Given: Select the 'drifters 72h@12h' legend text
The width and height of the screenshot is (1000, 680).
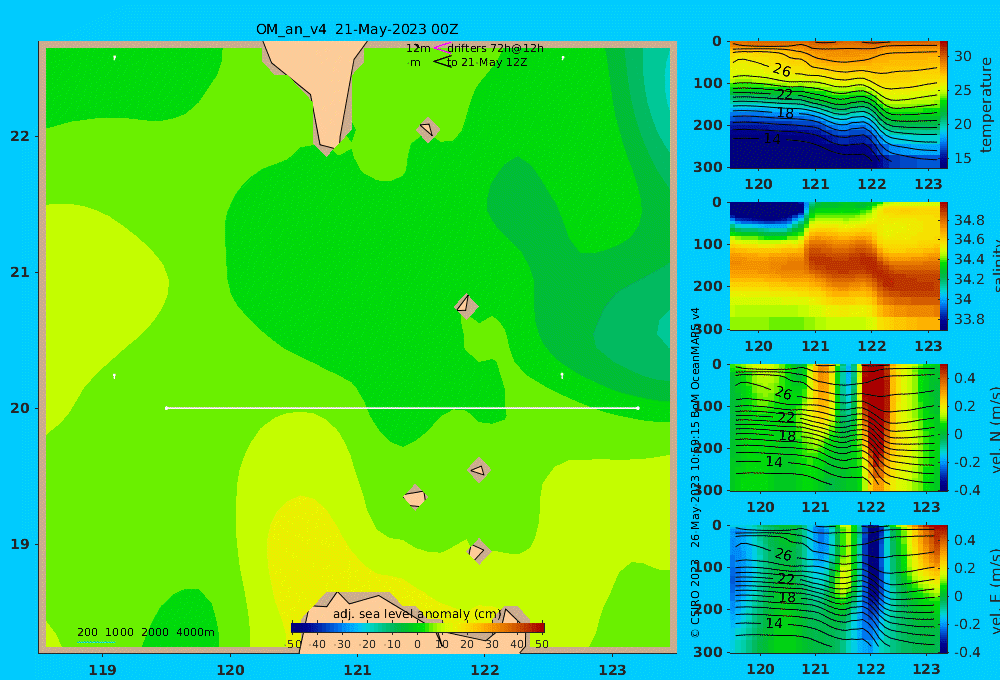Looking at the screenshot, I should tap(496, 48).
